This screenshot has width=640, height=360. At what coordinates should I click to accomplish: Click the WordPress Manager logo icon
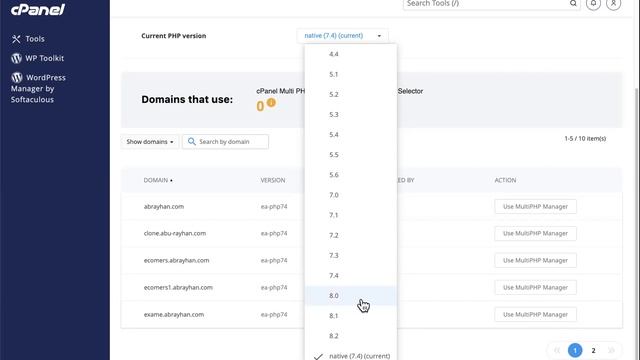click(x=17, y=77)
